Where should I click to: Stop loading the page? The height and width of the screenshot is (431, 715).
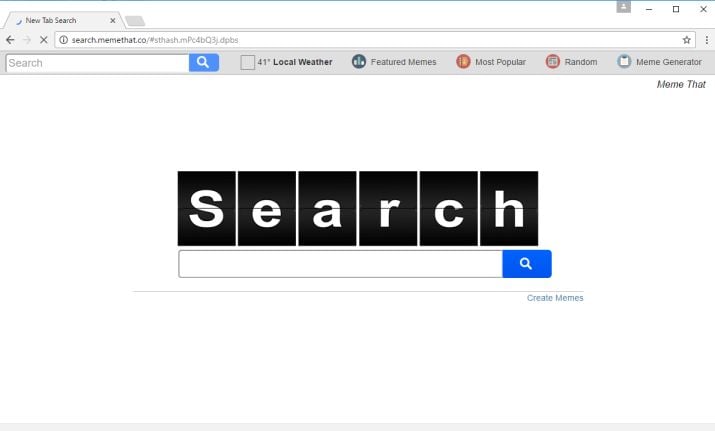[44, 40]
